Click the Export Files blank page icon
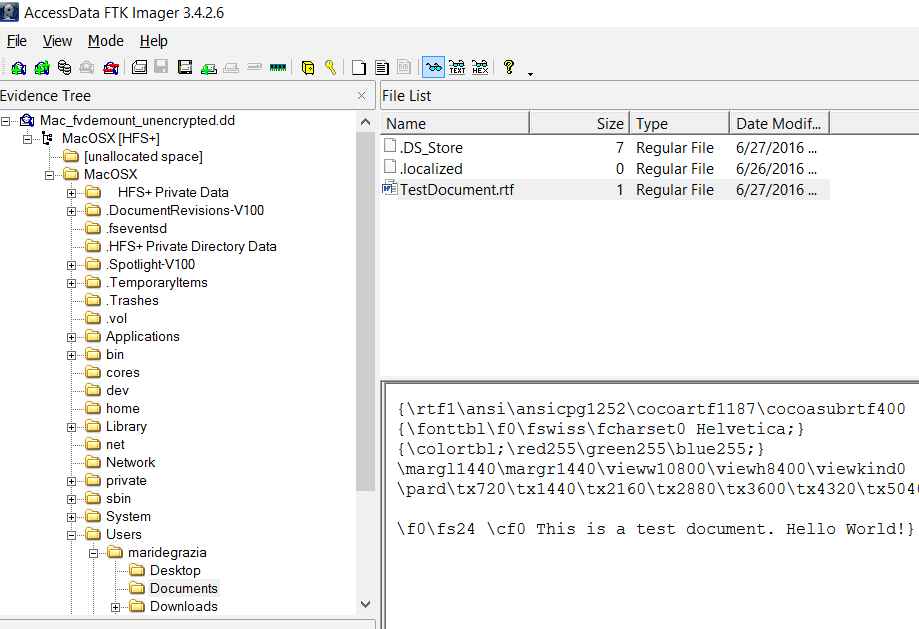Screen dimensions: 919x629 click(x=359, y=68)
